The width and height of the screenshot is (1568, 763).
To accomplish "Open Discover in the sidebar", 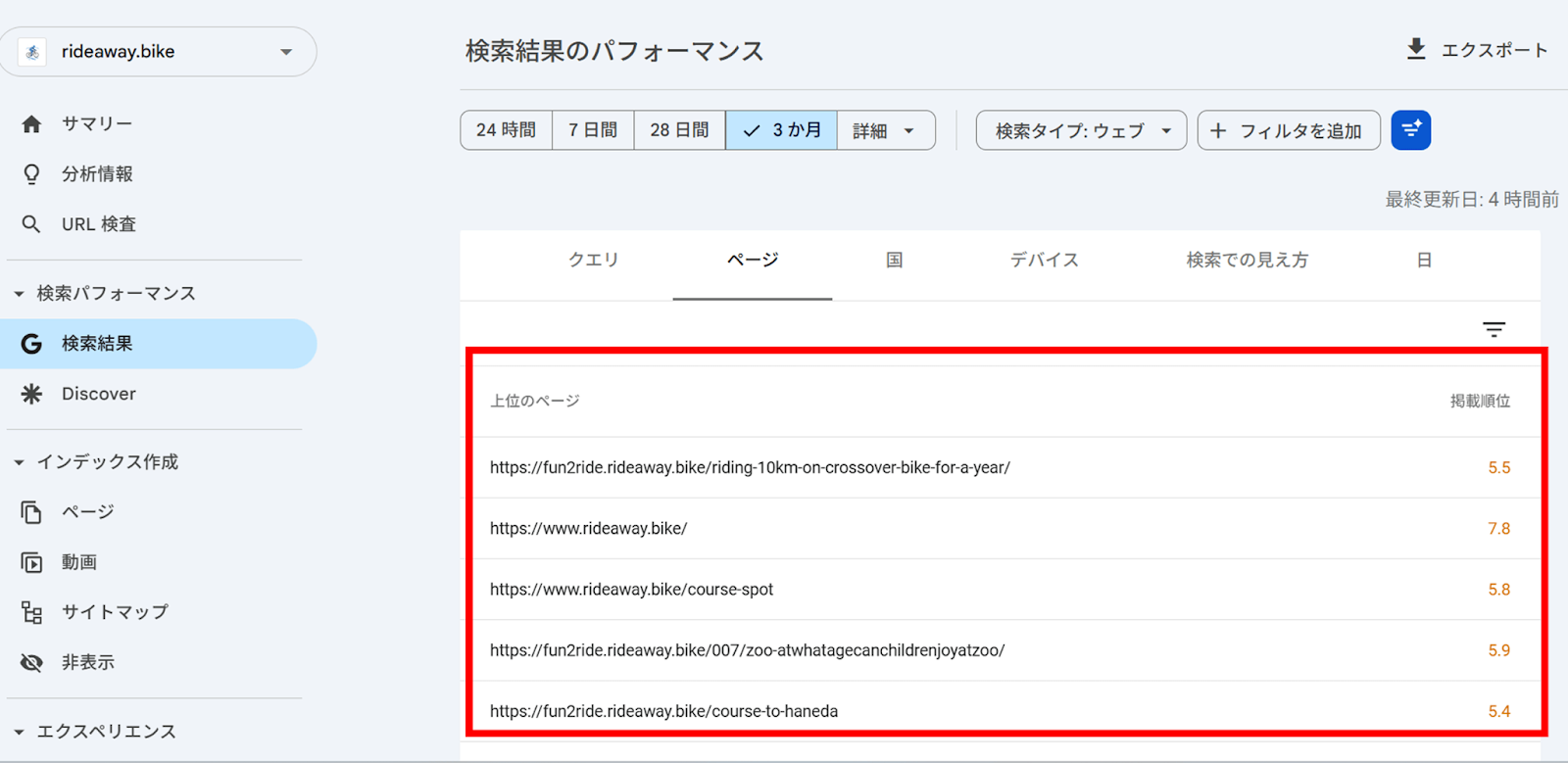I will (99, 394).
